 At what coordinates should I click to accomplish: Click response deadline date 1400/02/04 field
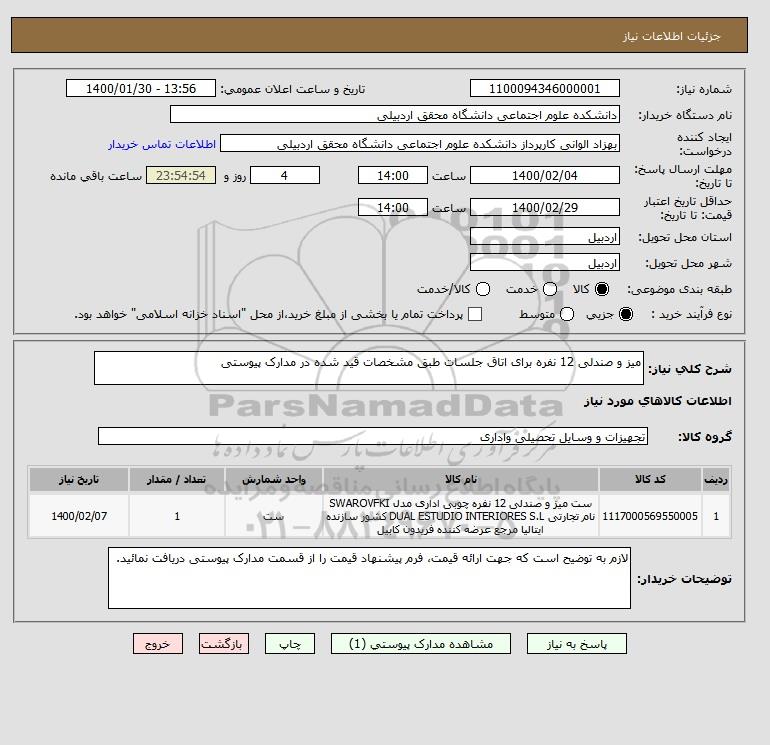tap(545, 175)
